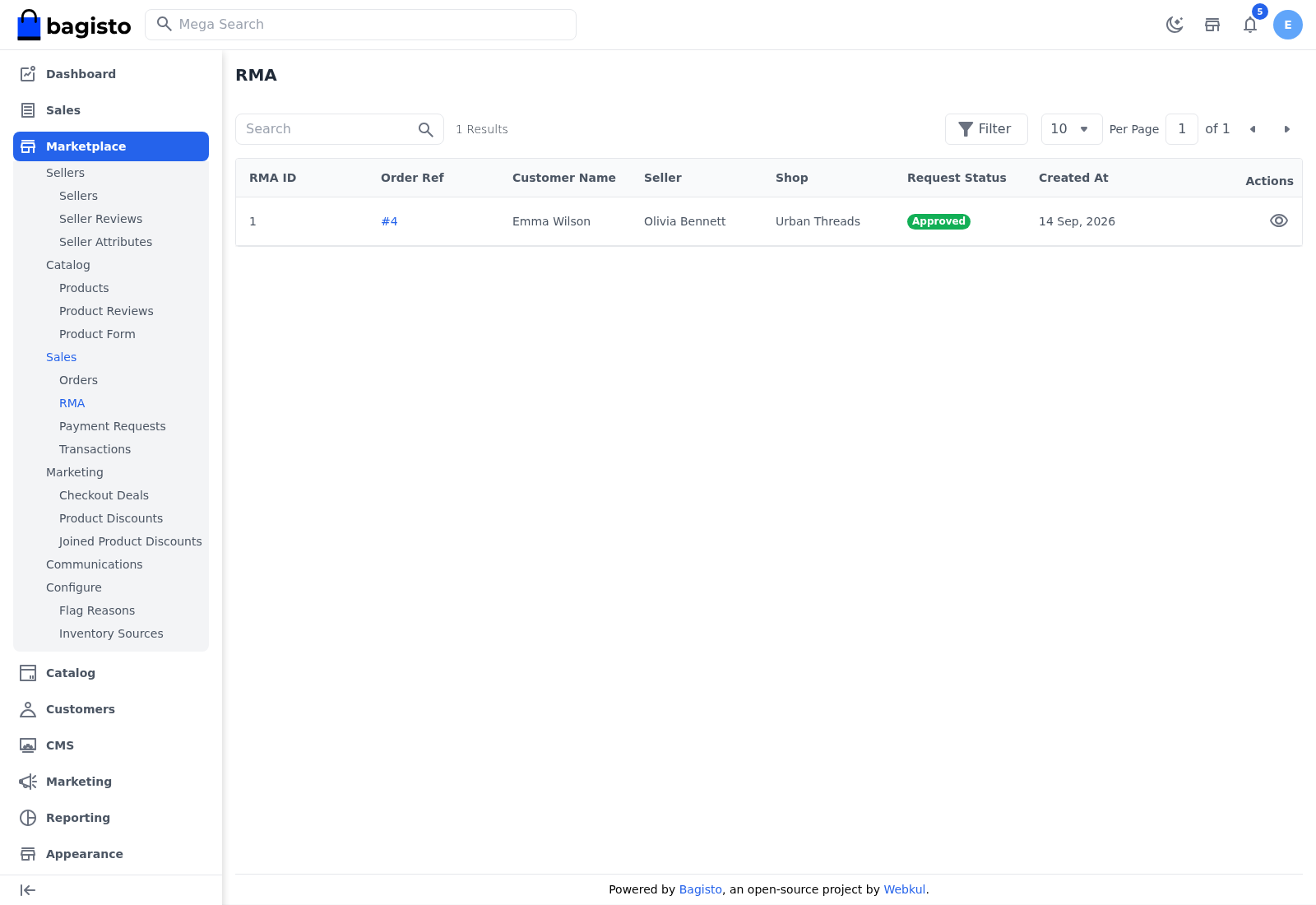Click the page number input
The width and height of the screenshot is (1316, 905).
tap(1182, 129)
